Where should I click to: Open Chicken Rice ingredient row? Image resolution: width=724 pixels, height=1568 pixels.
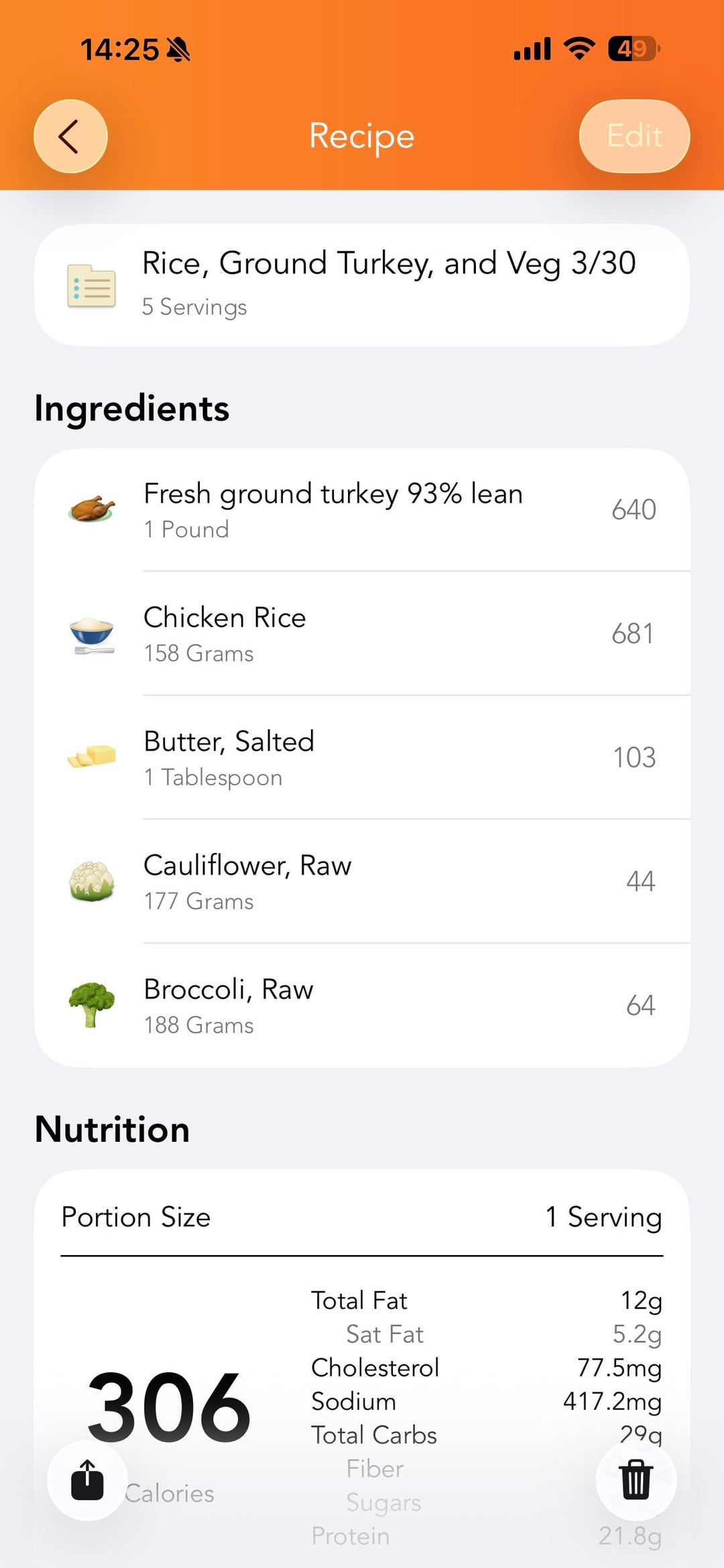pyautogui.click(x=375, y=634)
